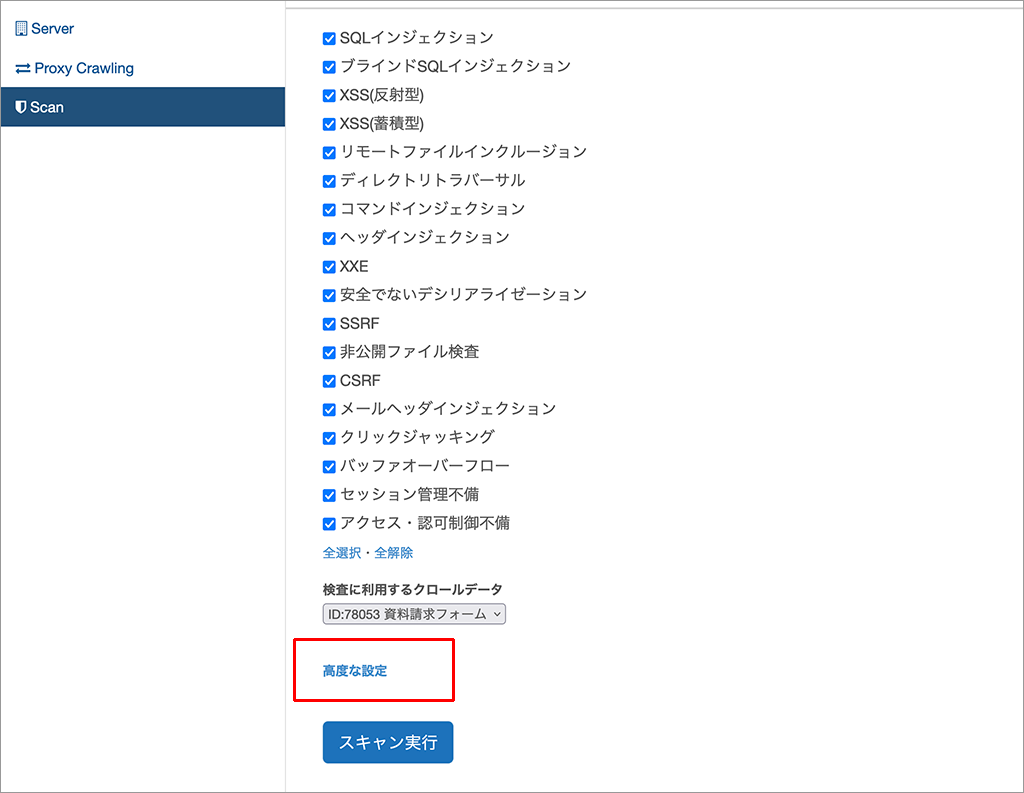Uncheck セッション管理不備 option
This screenshot has width=1024, height=793.
point(329,494)
